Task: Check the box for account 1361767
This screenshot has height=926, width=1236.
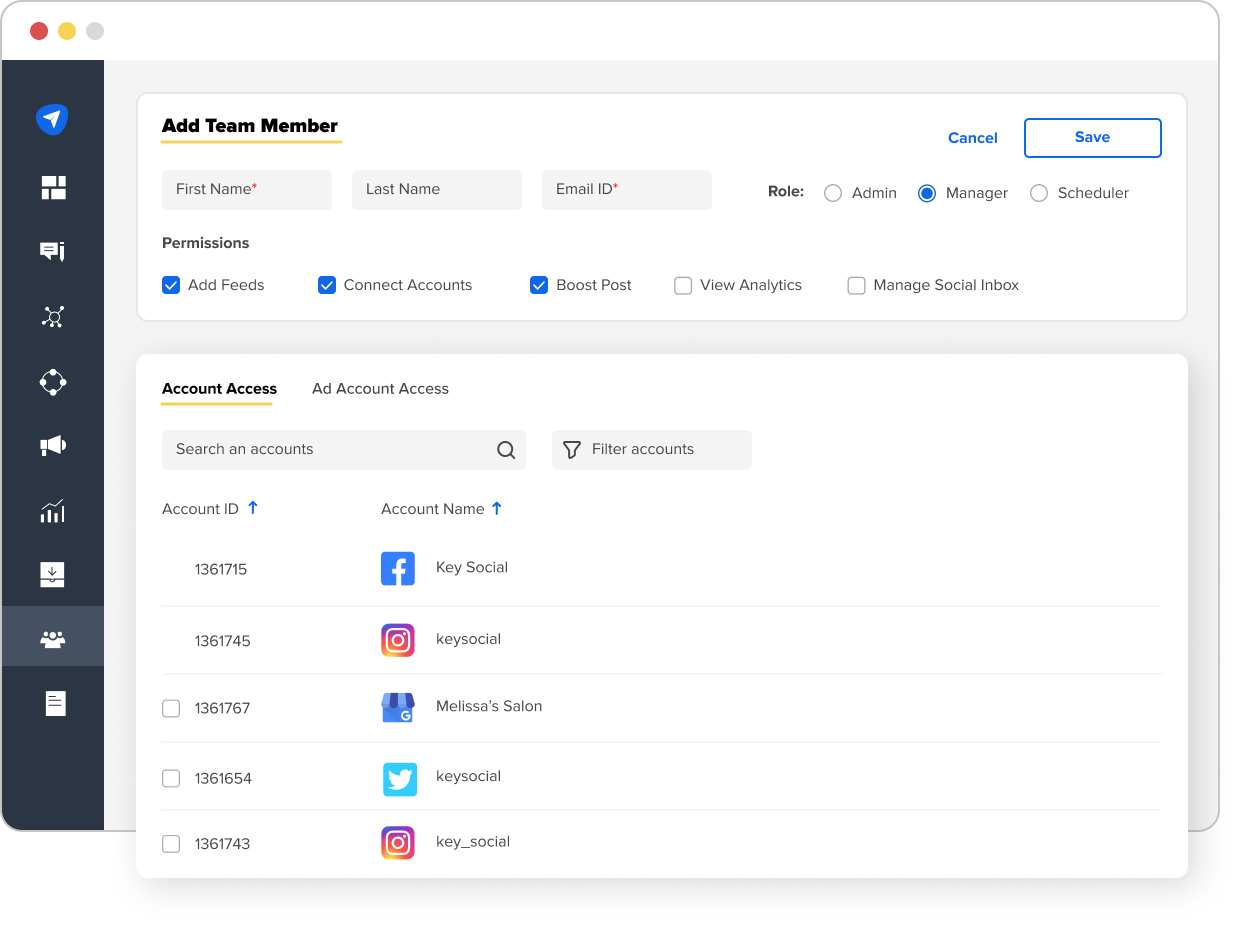Action: (x=171, y=708)
